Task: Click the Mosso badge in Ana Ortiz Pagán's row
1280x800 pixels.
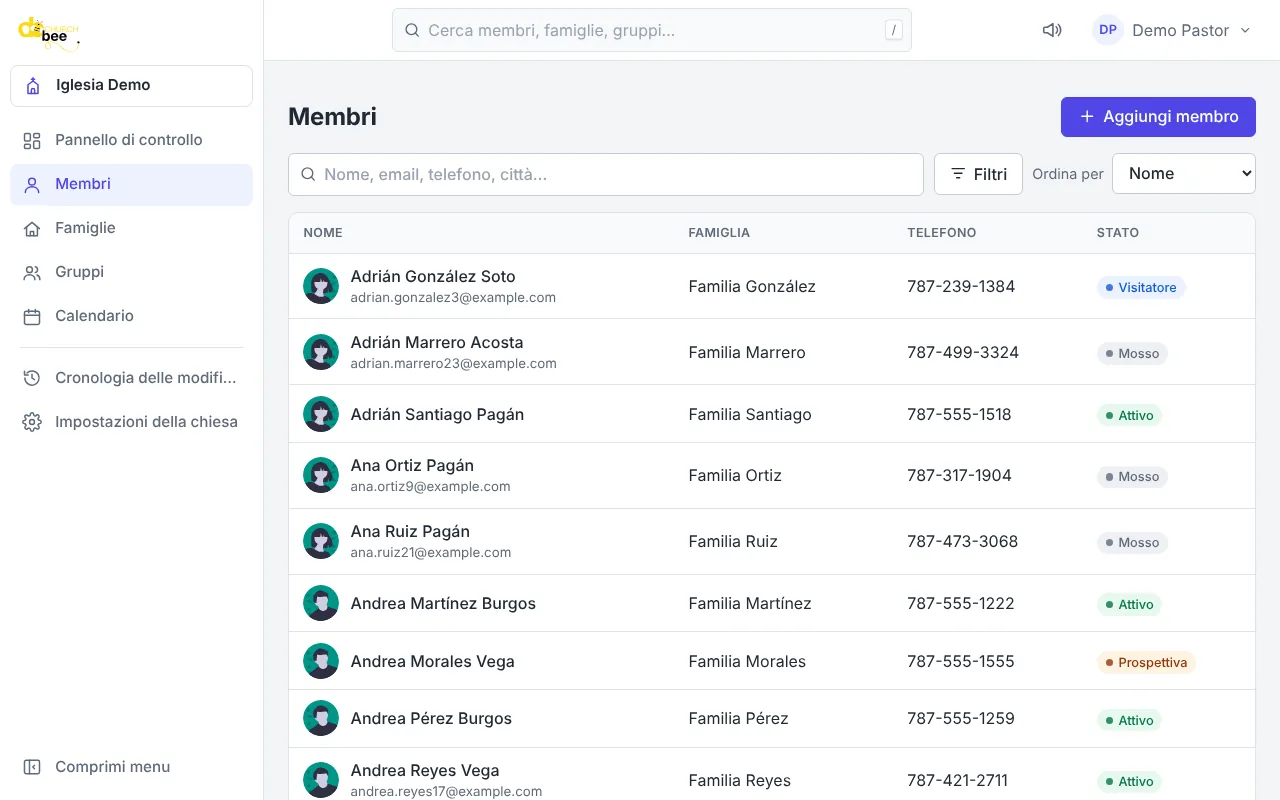Action: pyautogui.click(x=1132, y=476)
